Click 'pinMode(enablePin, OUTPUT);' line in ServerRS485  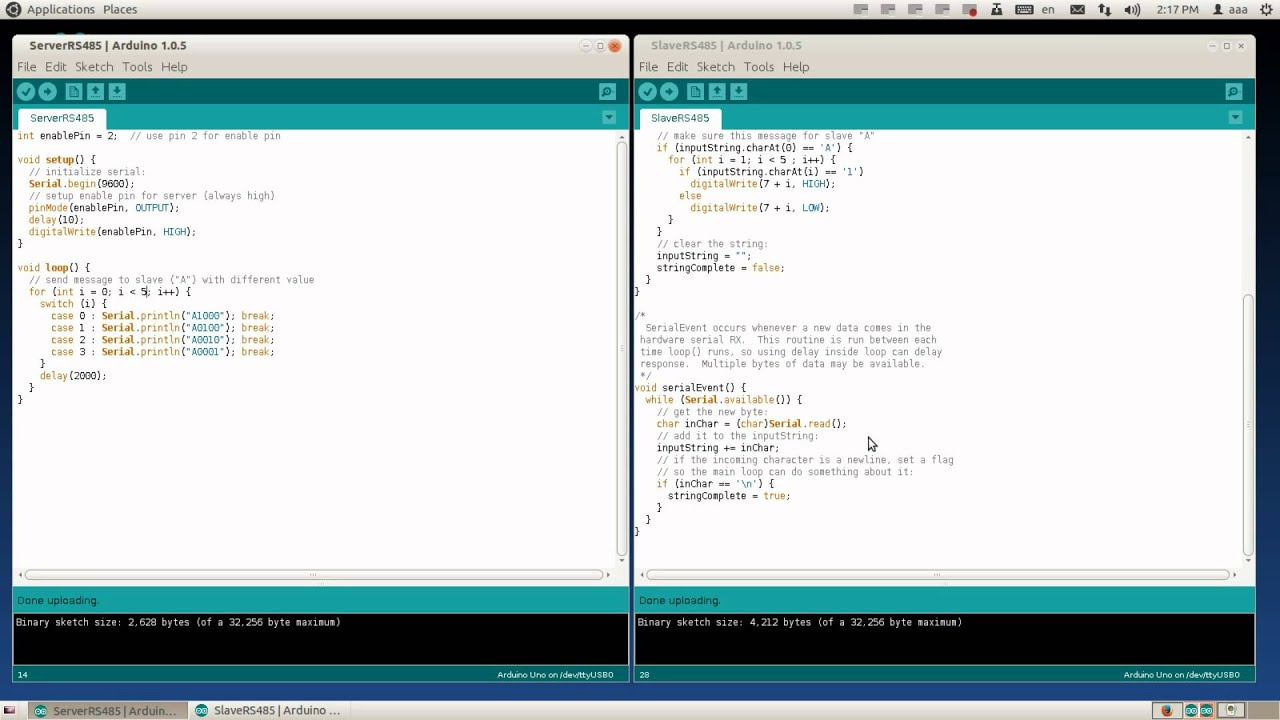tap(104, 208)
